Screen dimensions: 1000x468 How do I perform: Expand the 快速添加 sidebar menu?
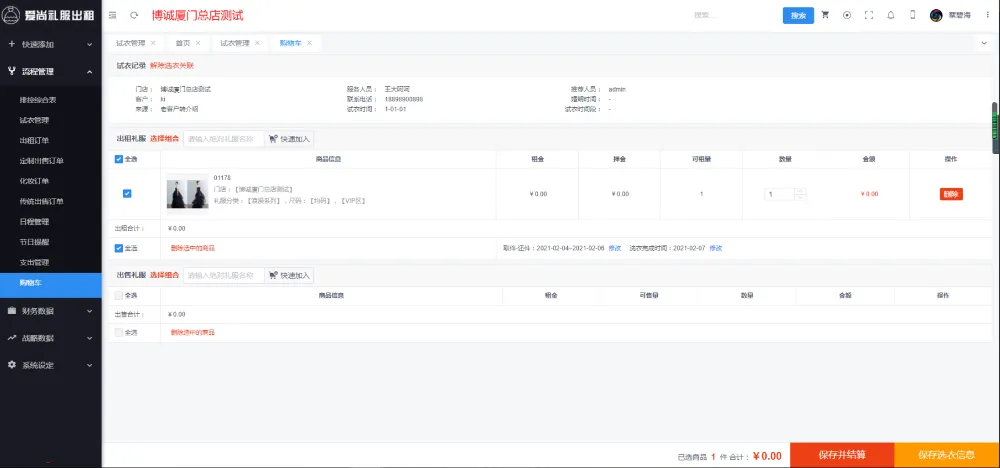pos(50,45)
